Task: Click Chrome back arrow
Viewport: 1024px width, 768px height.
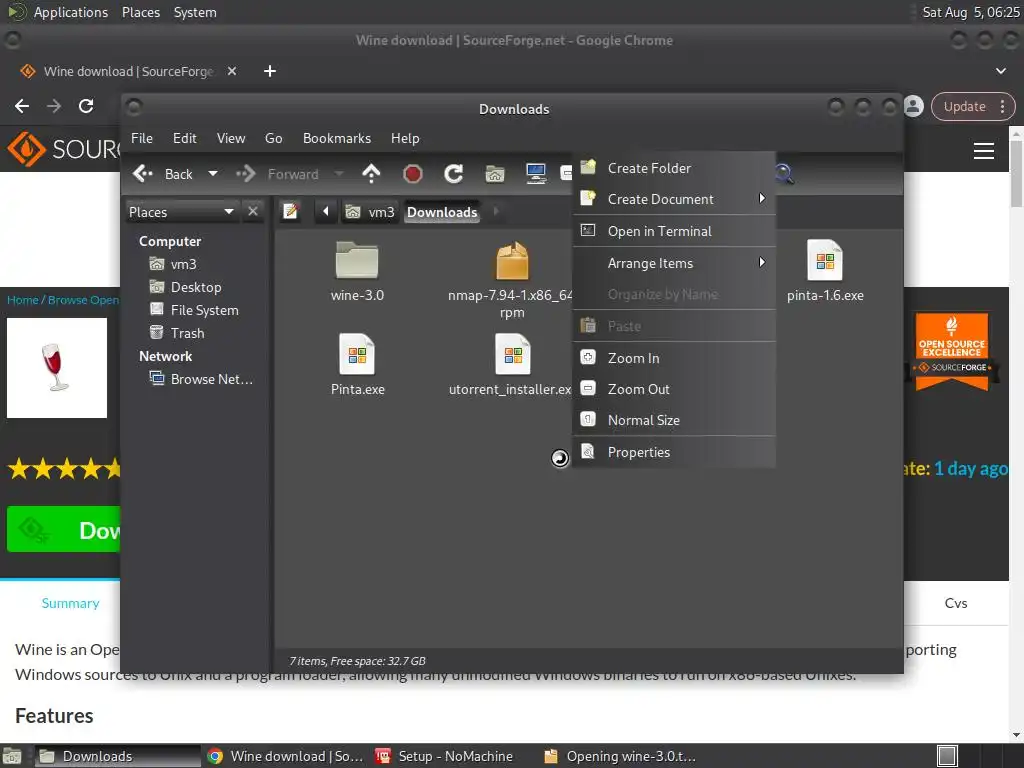Action: pos(22,106)
